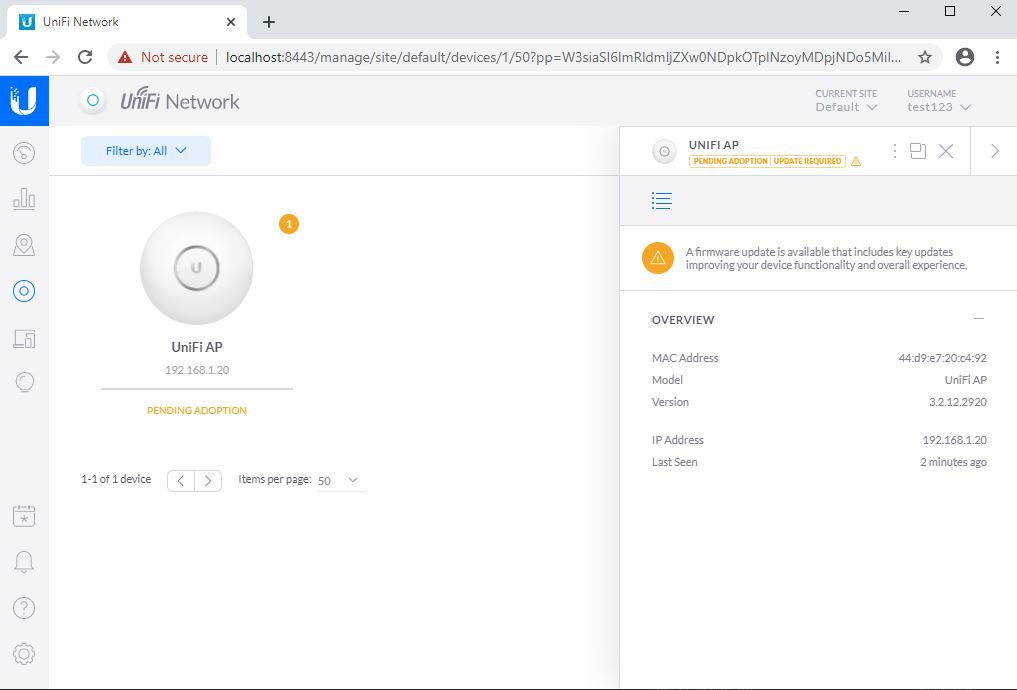
Task: Click the version value 3.2.12.2920
Action: 957,402
